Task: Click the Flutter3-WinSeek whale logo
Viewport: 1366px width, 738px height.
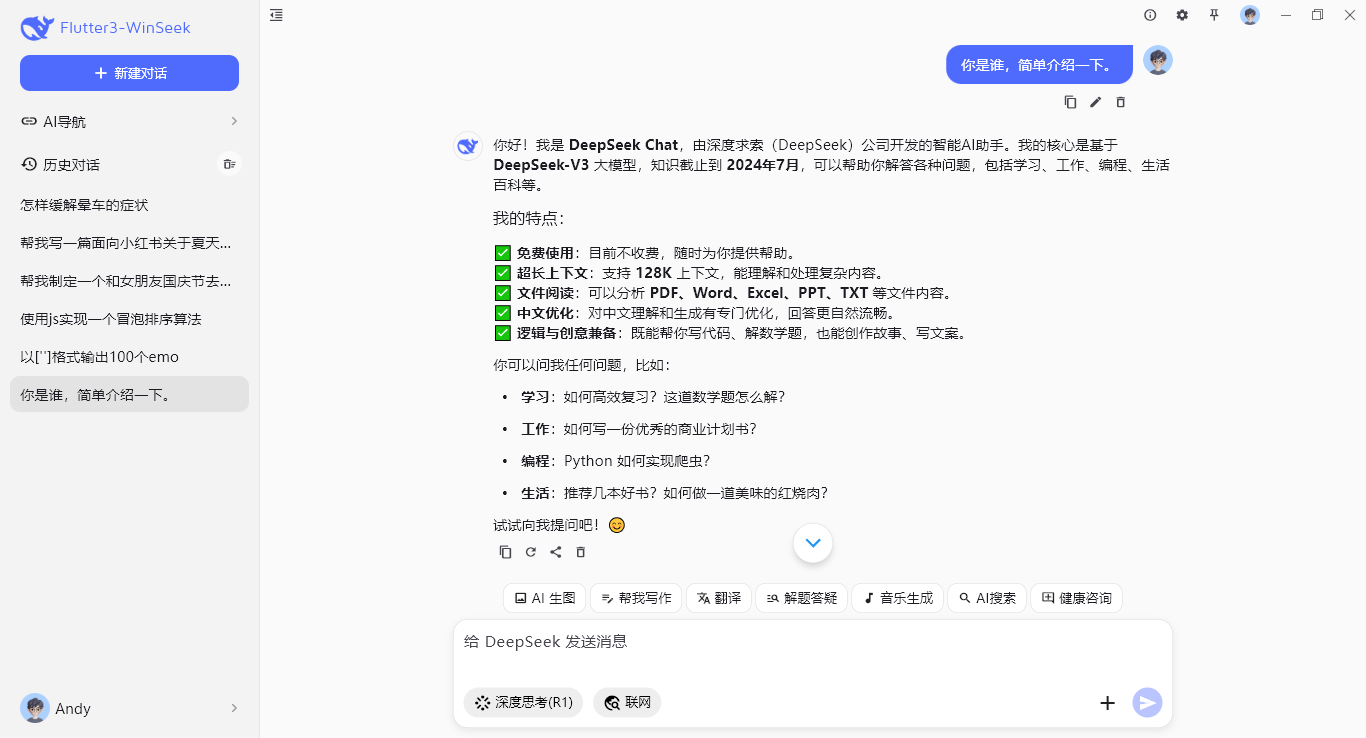Action: 37,28
